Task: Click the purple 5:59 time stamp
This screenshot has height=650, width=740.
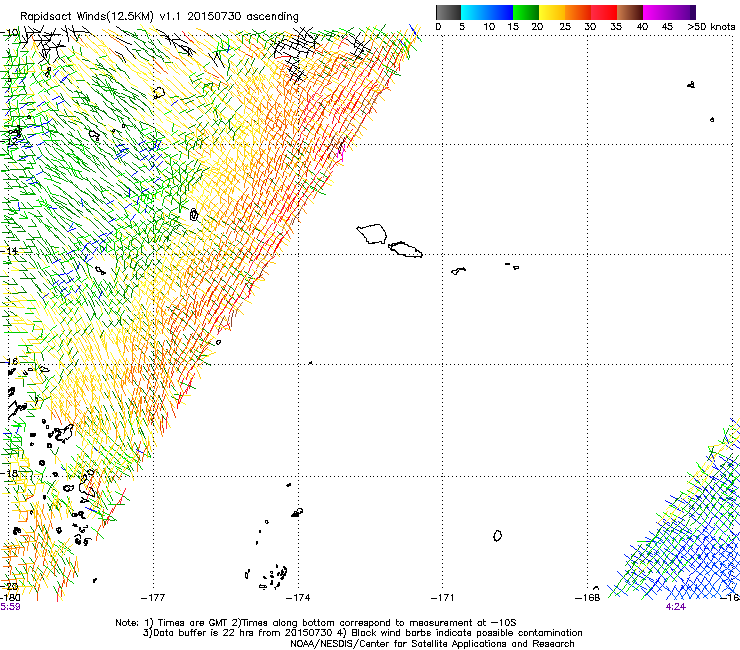Action: click(x=10, y=607)
